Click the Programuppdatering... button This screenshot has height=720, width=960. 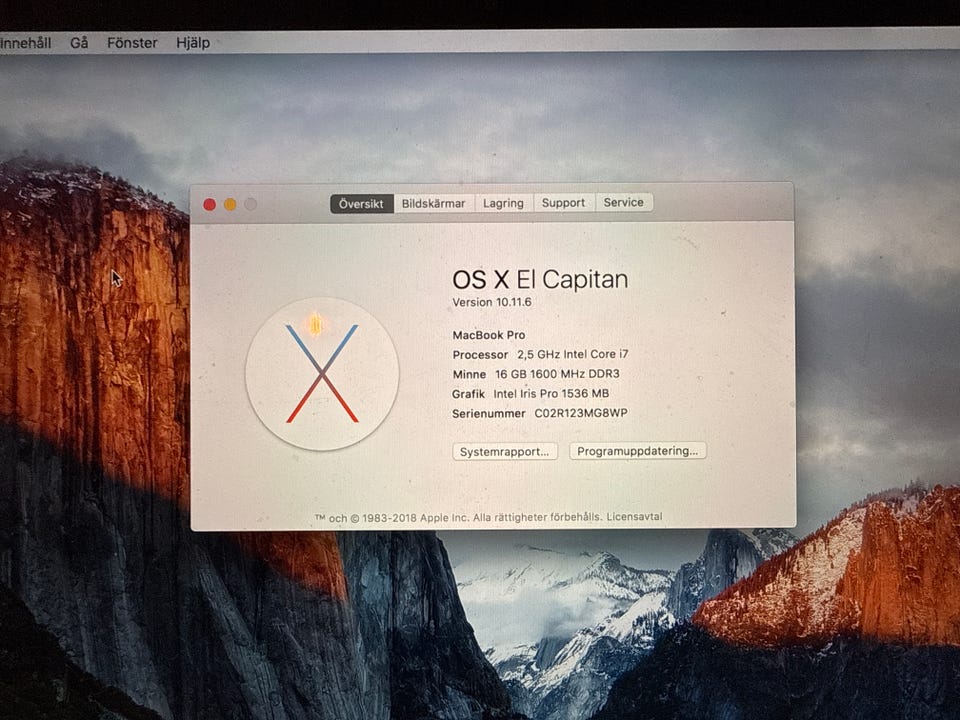637,451
